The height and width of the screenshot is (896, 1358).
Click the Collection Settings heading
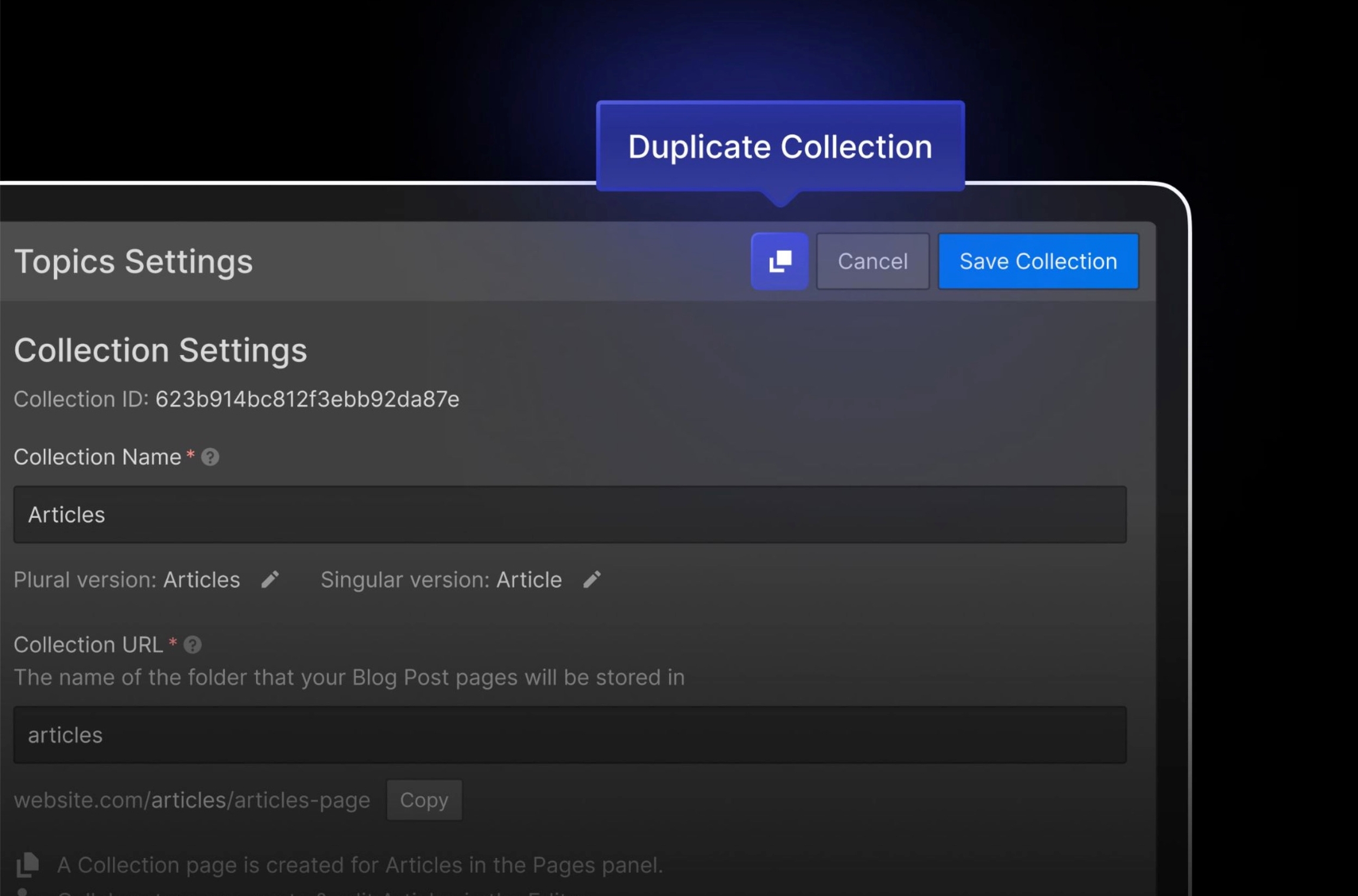coord(160,351)
